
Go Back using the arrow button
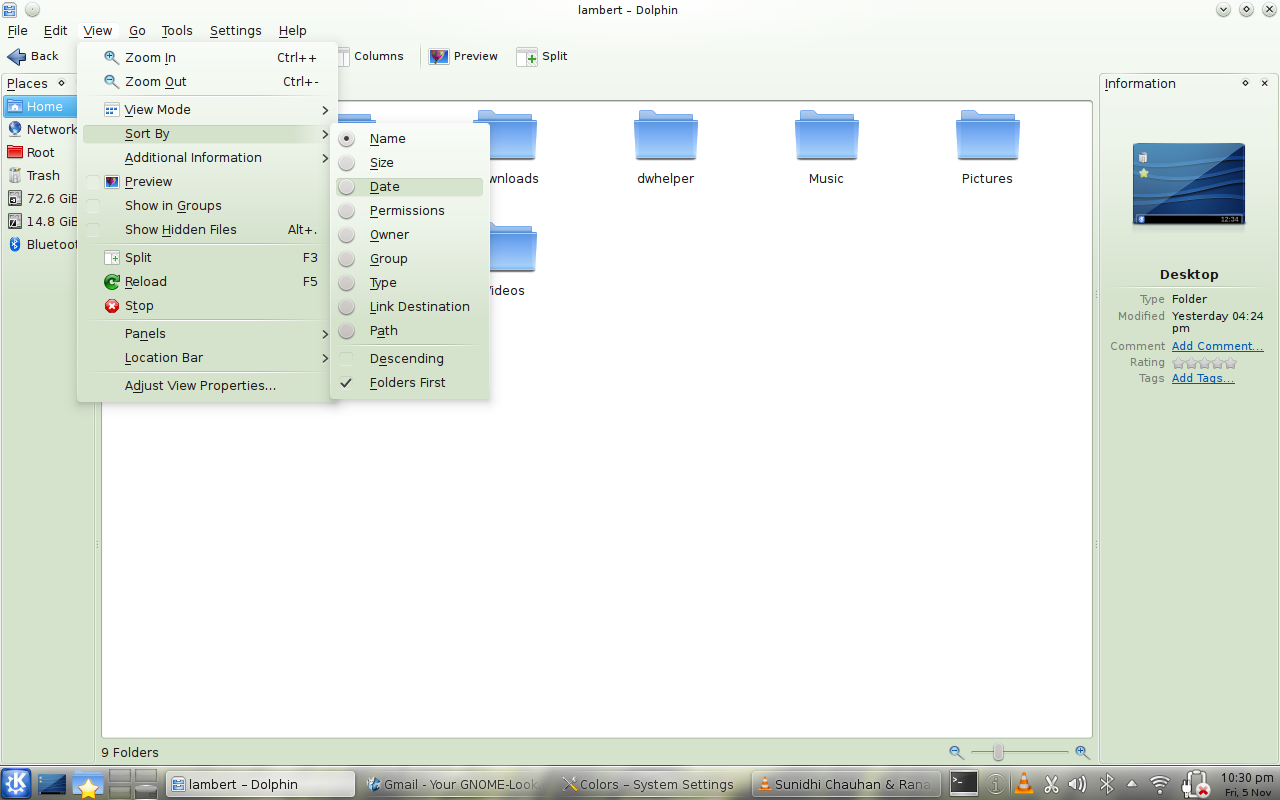[33, 56]
